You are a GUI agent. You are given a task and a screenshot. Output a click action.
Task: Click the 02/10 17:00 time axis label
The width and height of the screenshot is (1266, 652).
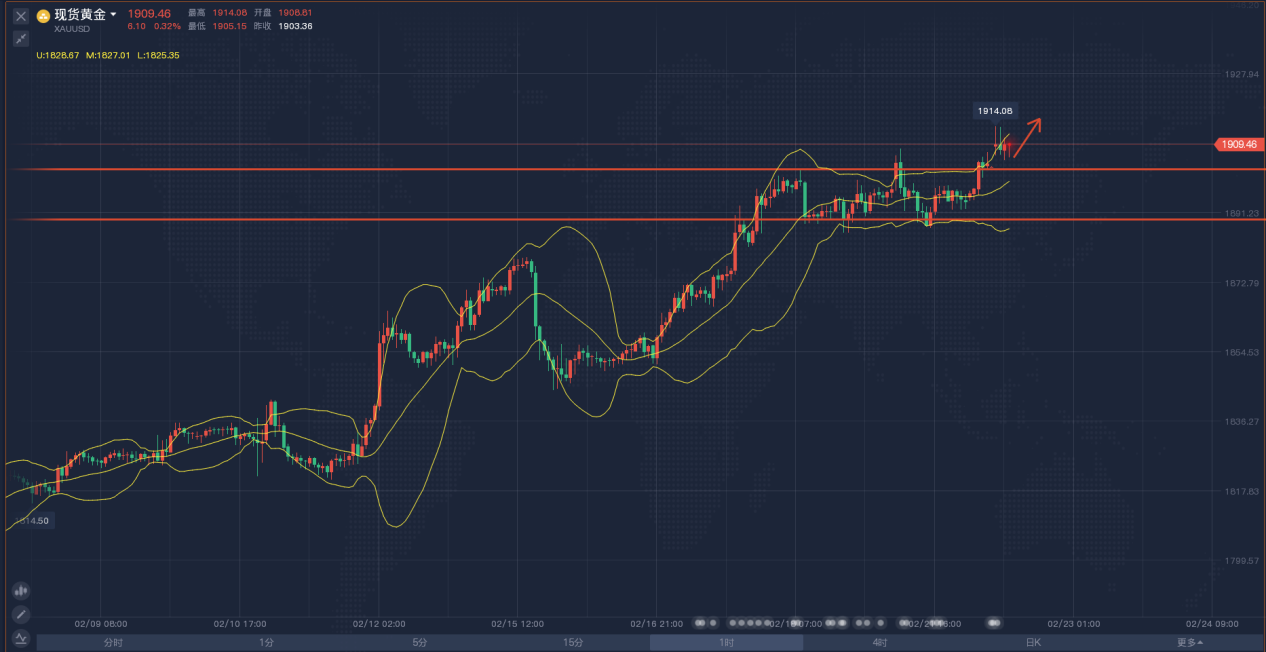pos(240,623)
